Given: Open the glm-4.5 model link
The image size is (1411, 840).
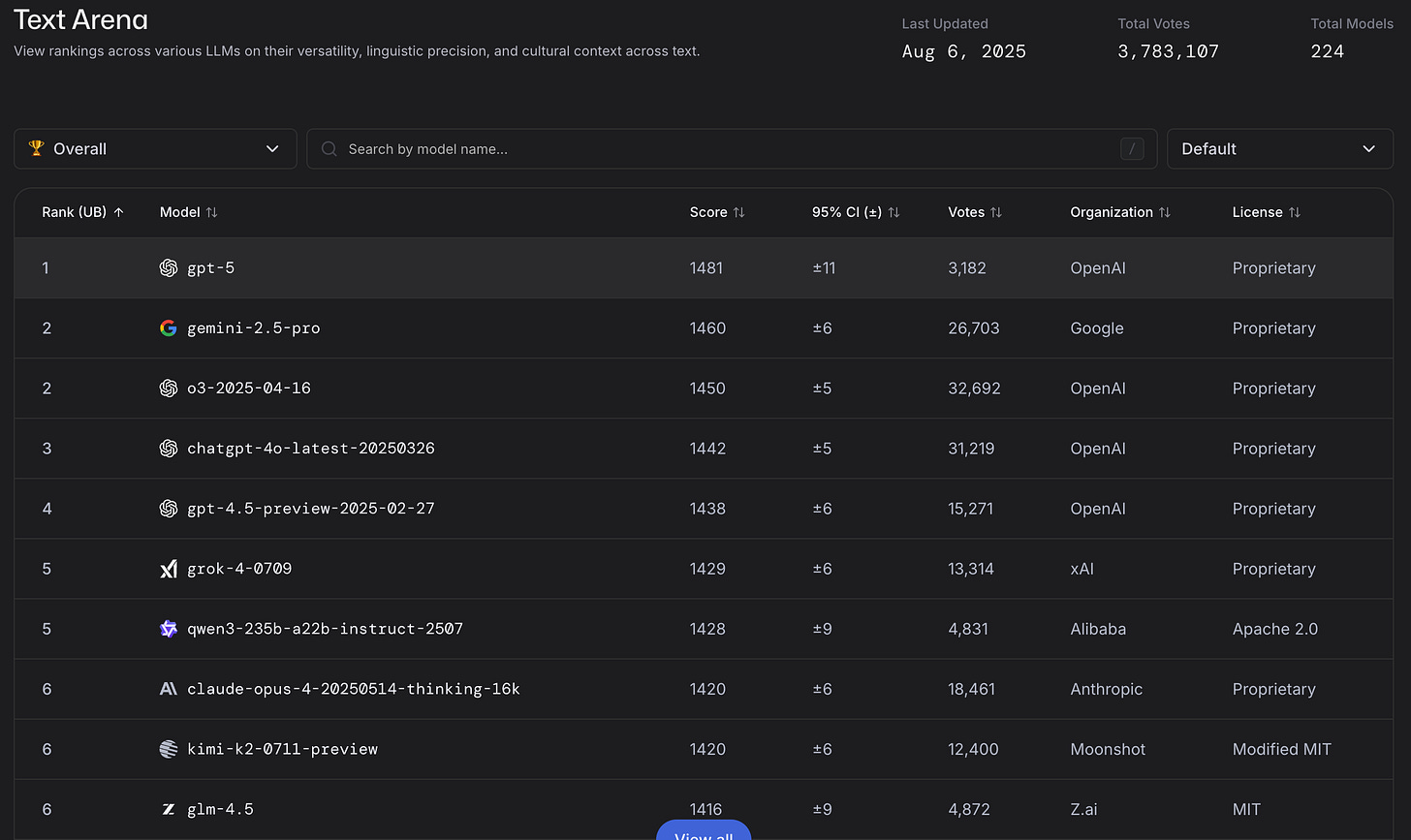Looking at the screenshot, I should 220,809.
